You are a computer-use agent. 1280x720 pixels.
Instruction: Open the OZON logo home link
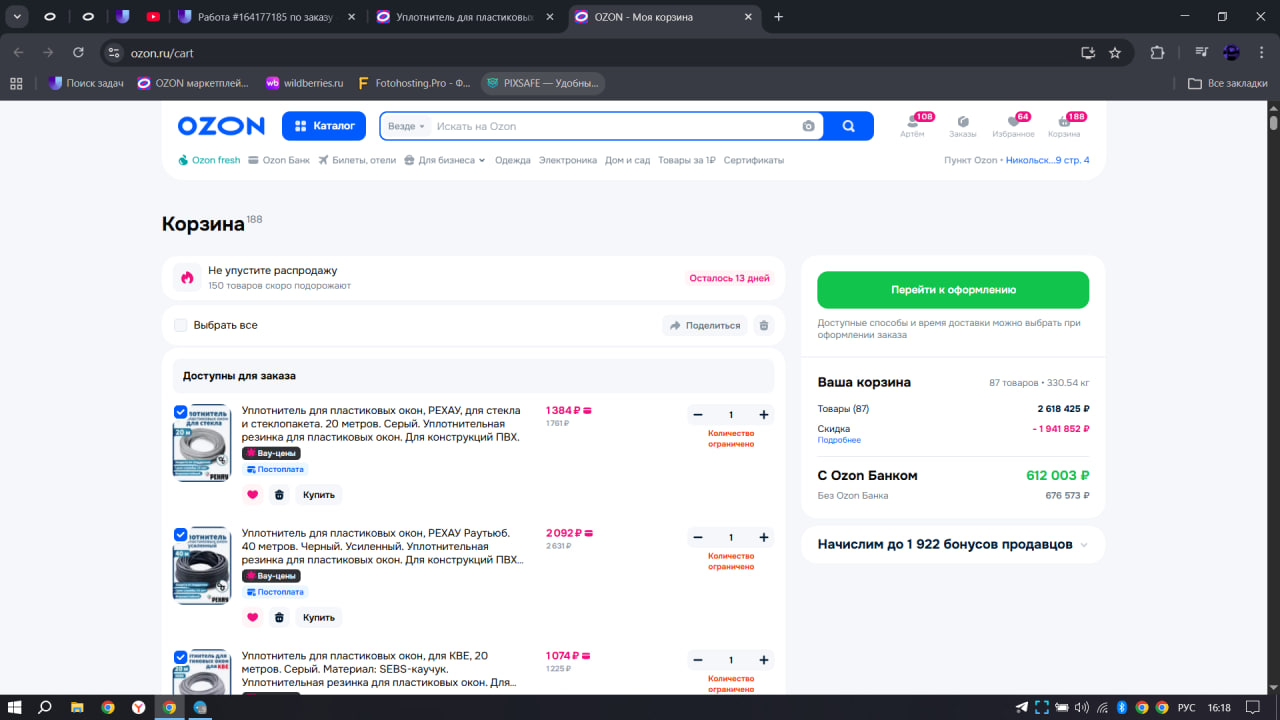[221, 126]
